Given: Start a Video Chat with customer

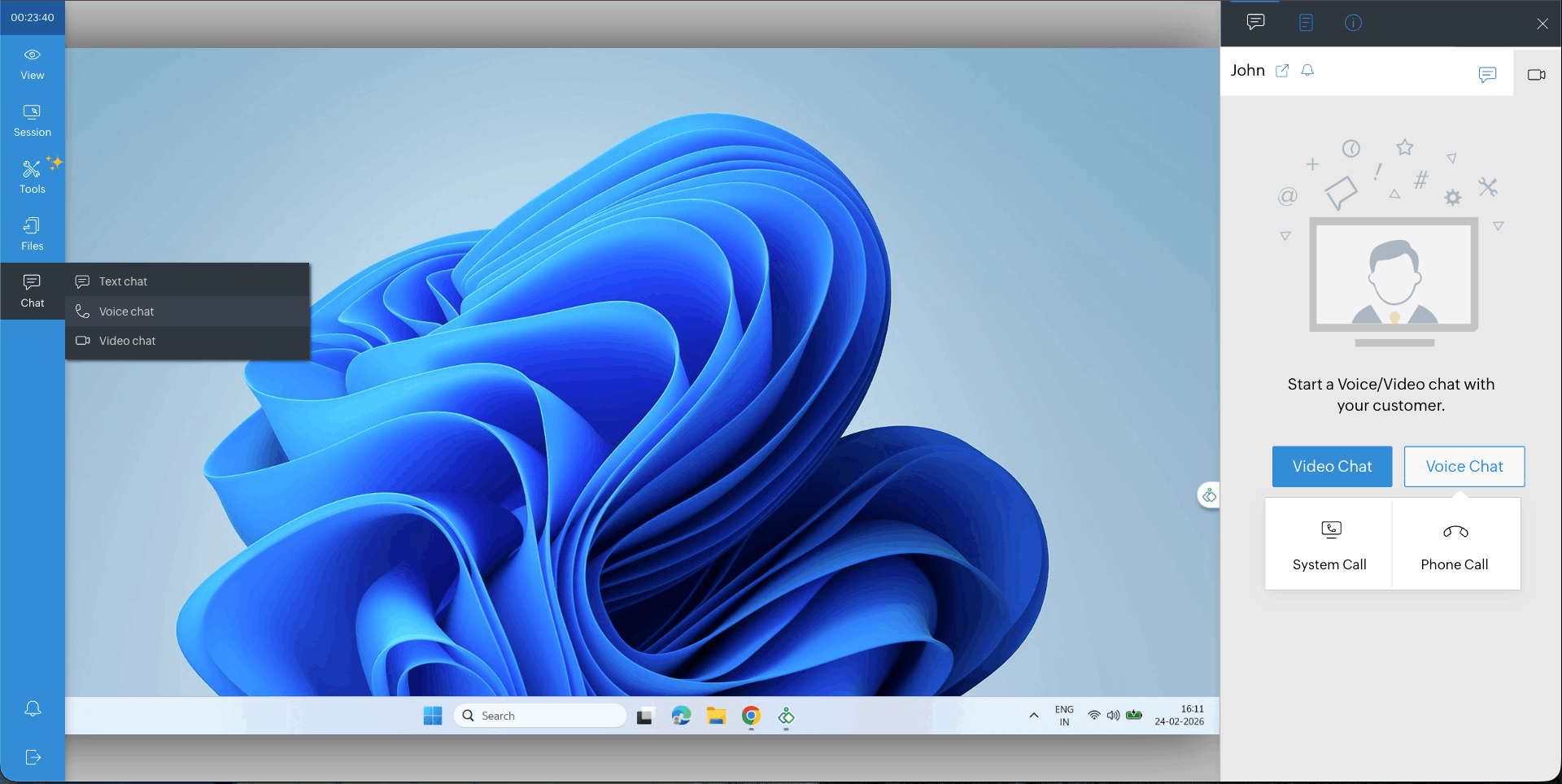Looking at the screenshot, I should click(x=1332, y=467).
